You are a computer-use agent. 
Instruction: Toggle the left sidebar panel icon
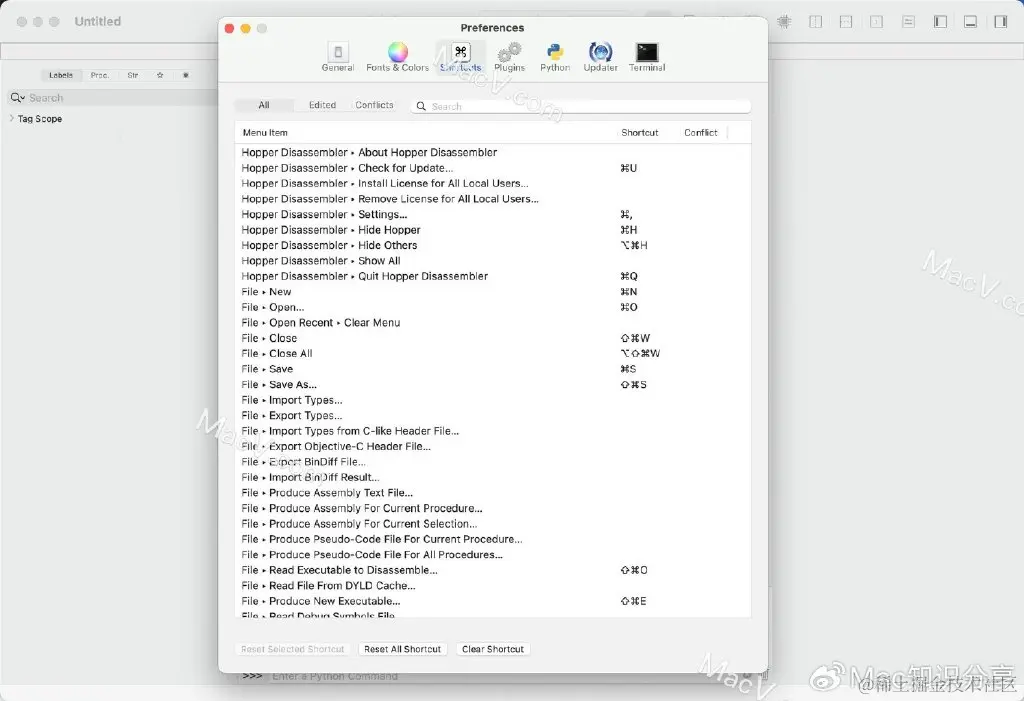[940, 22]
